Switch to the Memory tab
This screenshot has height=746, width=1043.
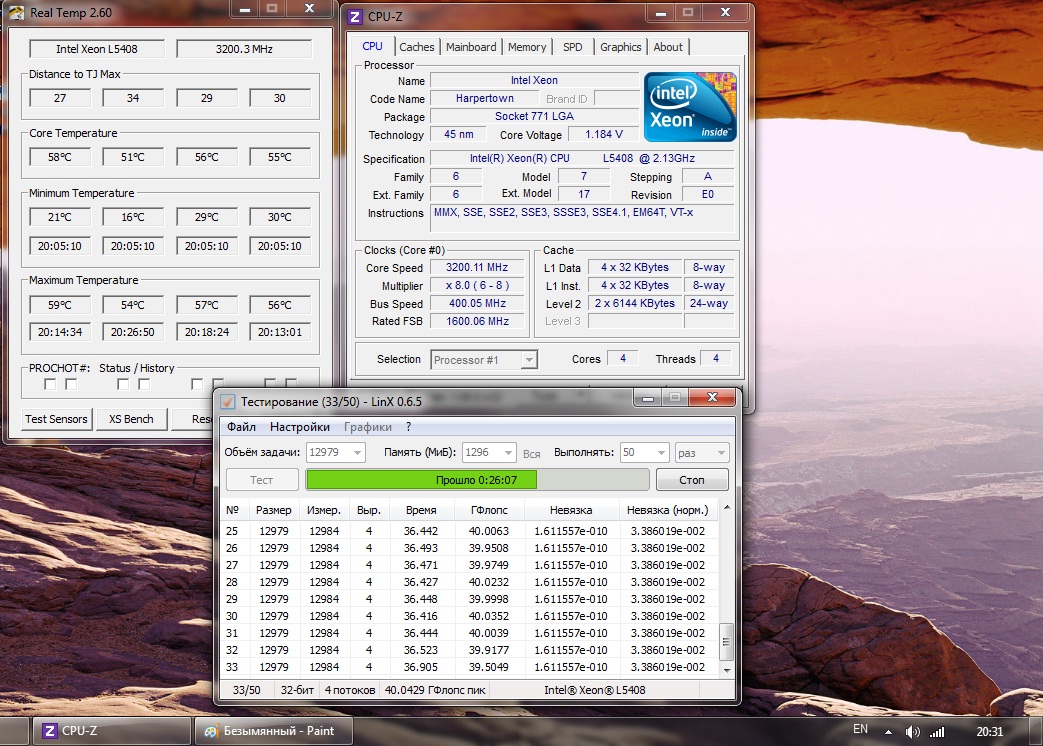coord(527,47)
